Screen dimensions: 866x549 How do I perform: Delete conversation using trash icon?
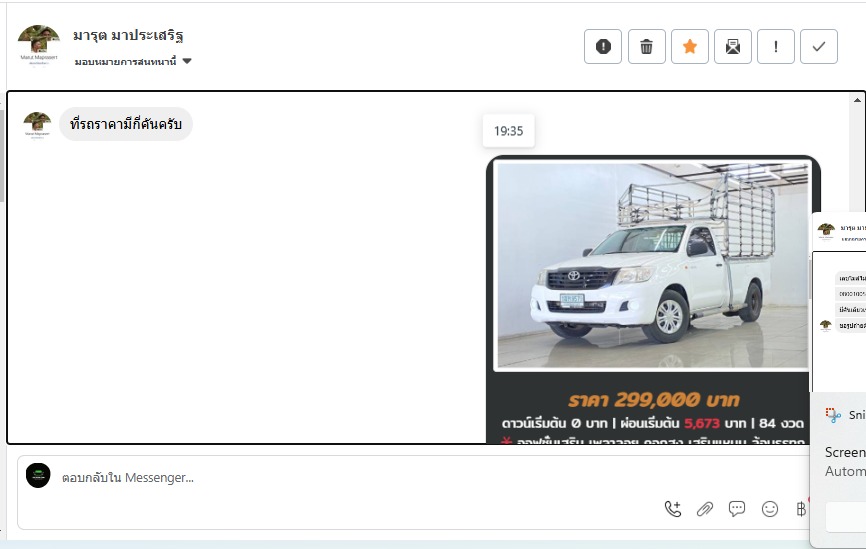click(646, 46)
